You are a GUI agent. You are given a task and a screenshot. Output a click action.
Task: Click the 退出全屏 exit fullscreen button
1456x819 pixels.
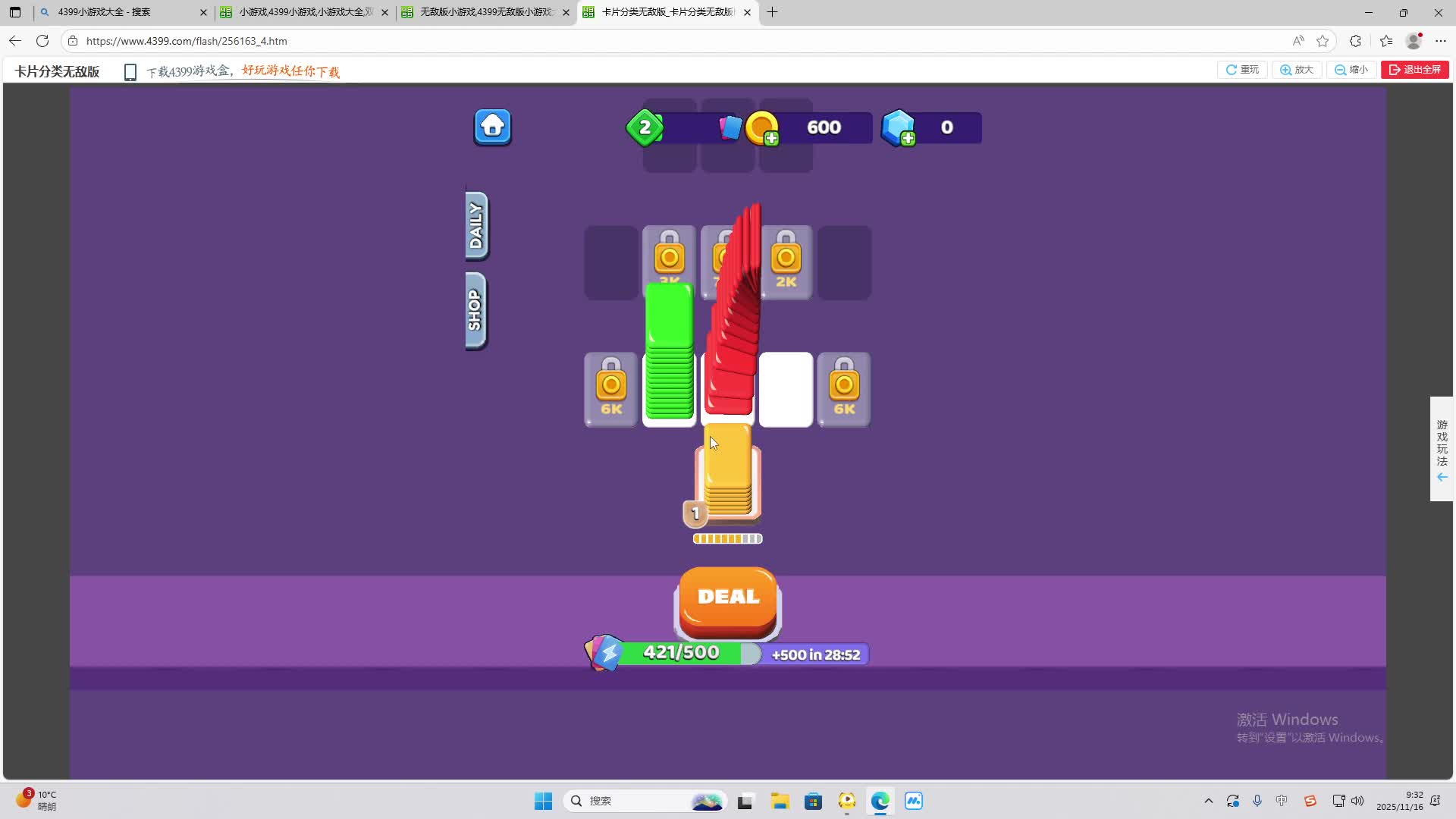pyautogui.click(x=1414, y=70)
